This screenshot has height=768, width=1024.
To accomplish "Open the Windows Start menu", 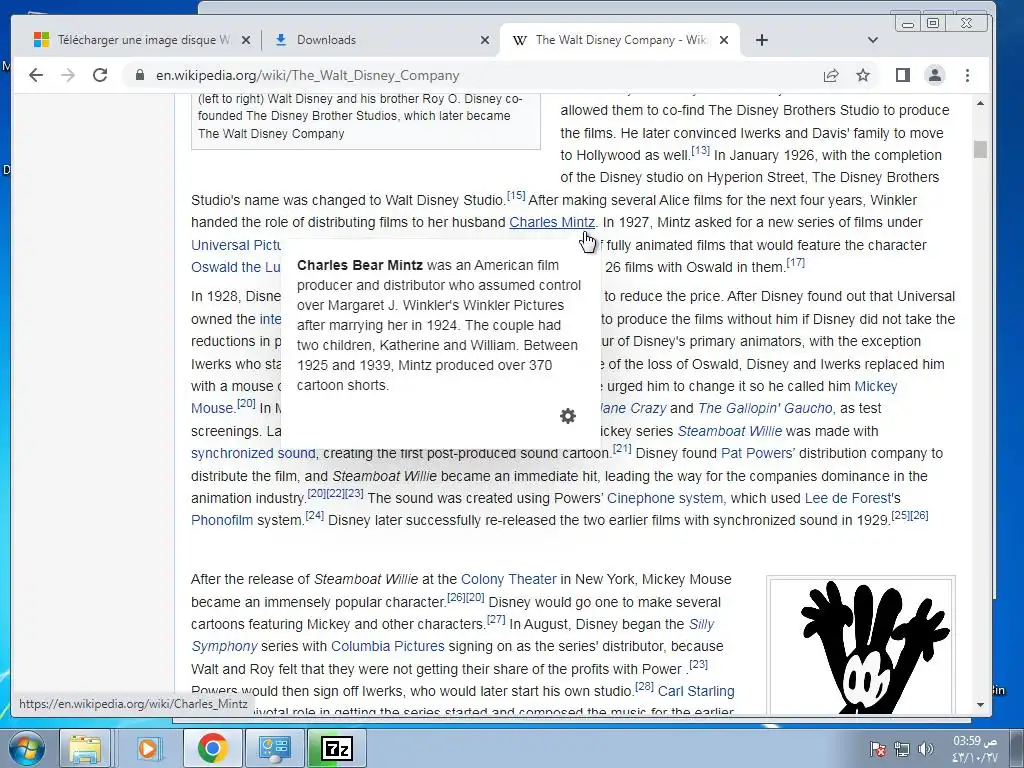I will (25, 748).
